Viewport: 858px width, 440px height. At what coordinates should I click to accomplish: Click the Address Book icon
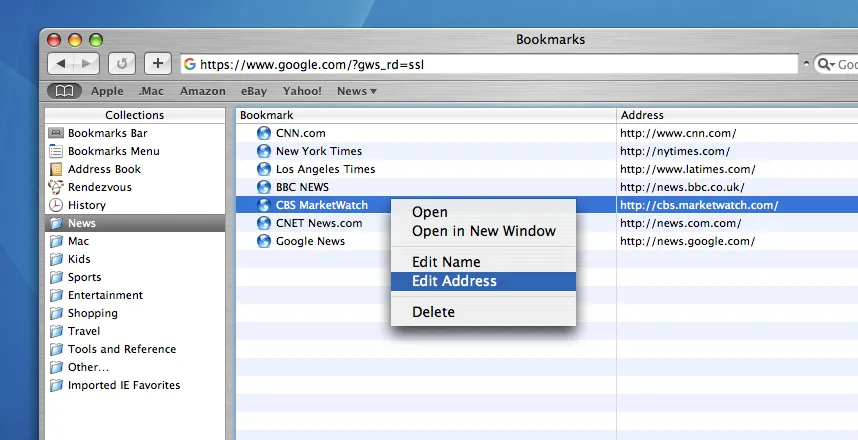pos(56,169)
